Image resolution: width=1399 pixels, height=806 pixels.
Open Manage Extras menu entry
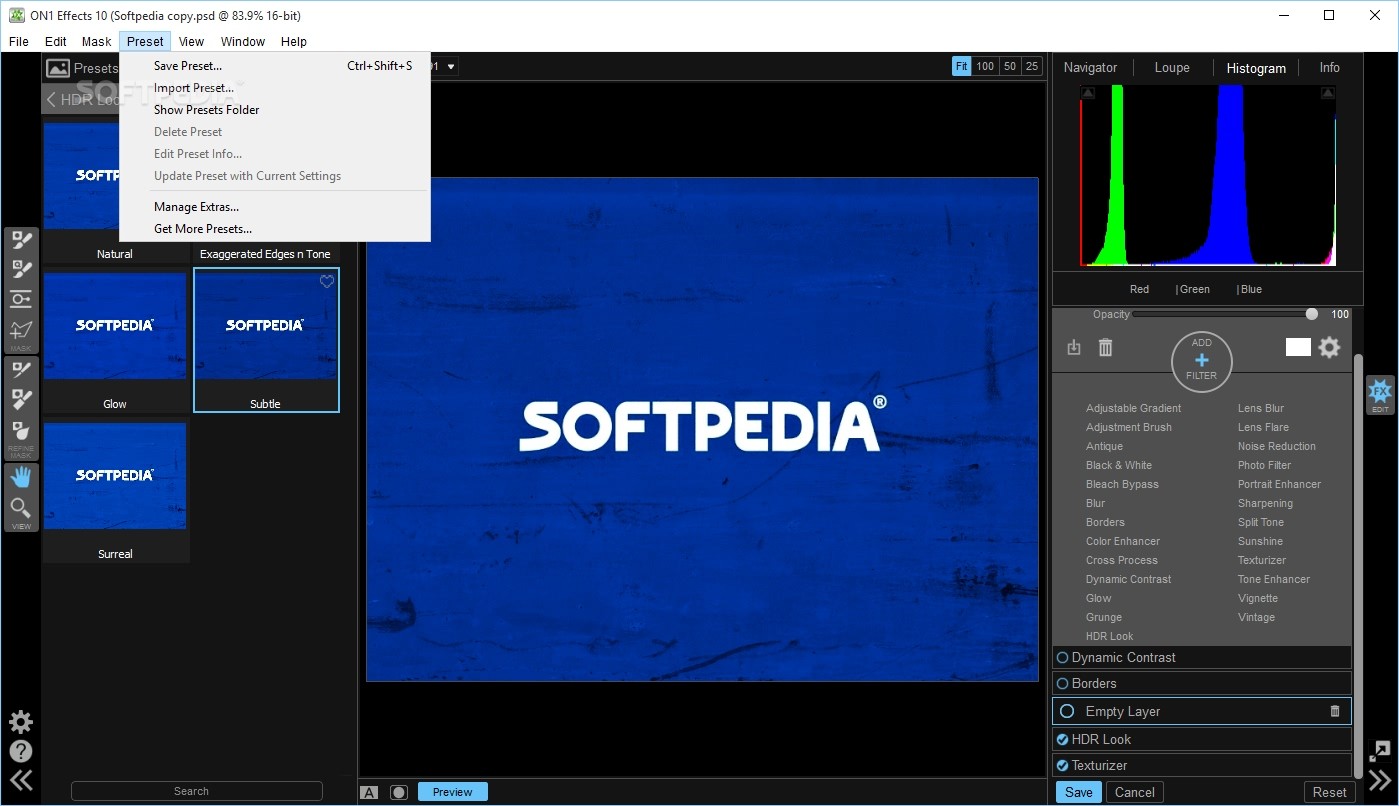[x=196, y=207]
